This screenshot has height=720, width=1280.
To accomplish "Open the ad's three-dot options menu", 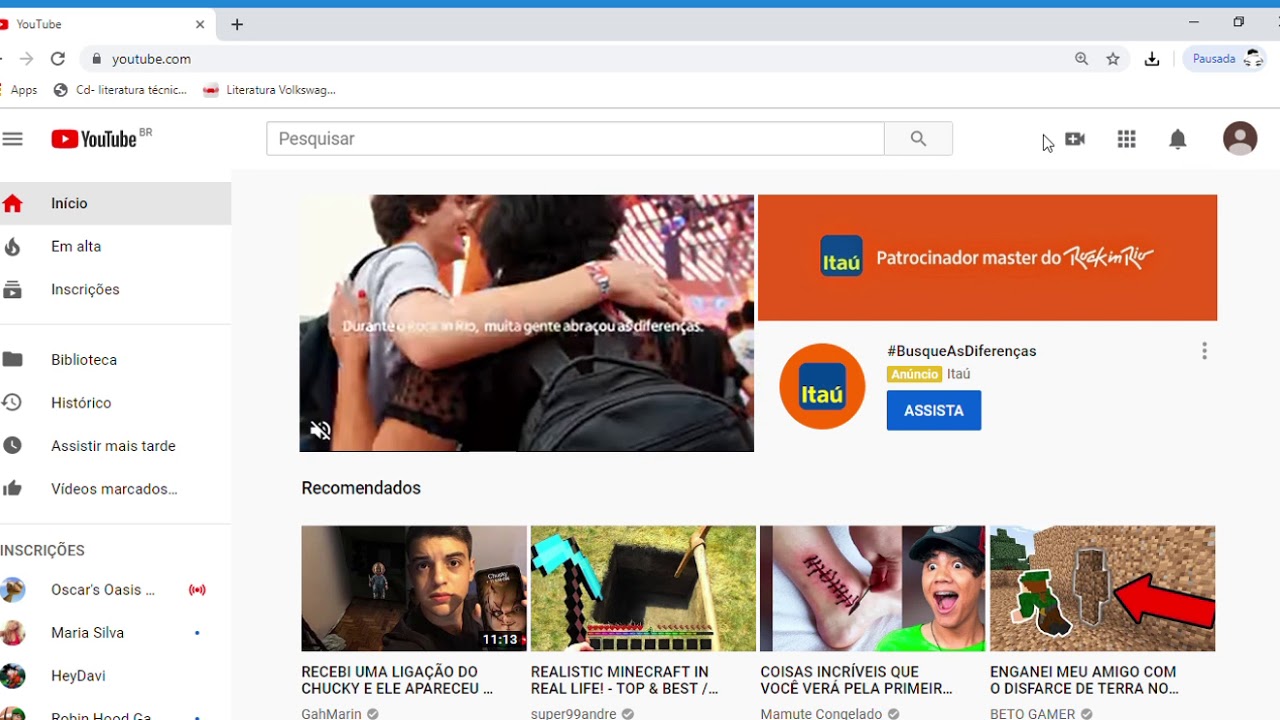I will pos(1204,351).
